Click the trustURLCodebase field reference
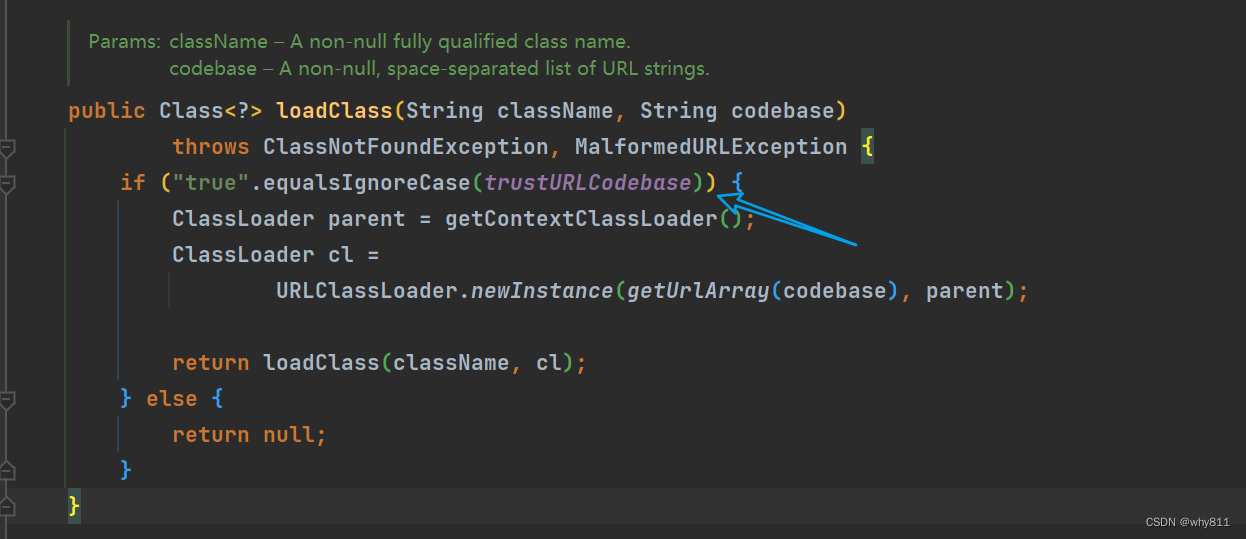The height and width of the screenshot is (539, 1246). pos(588,183)
